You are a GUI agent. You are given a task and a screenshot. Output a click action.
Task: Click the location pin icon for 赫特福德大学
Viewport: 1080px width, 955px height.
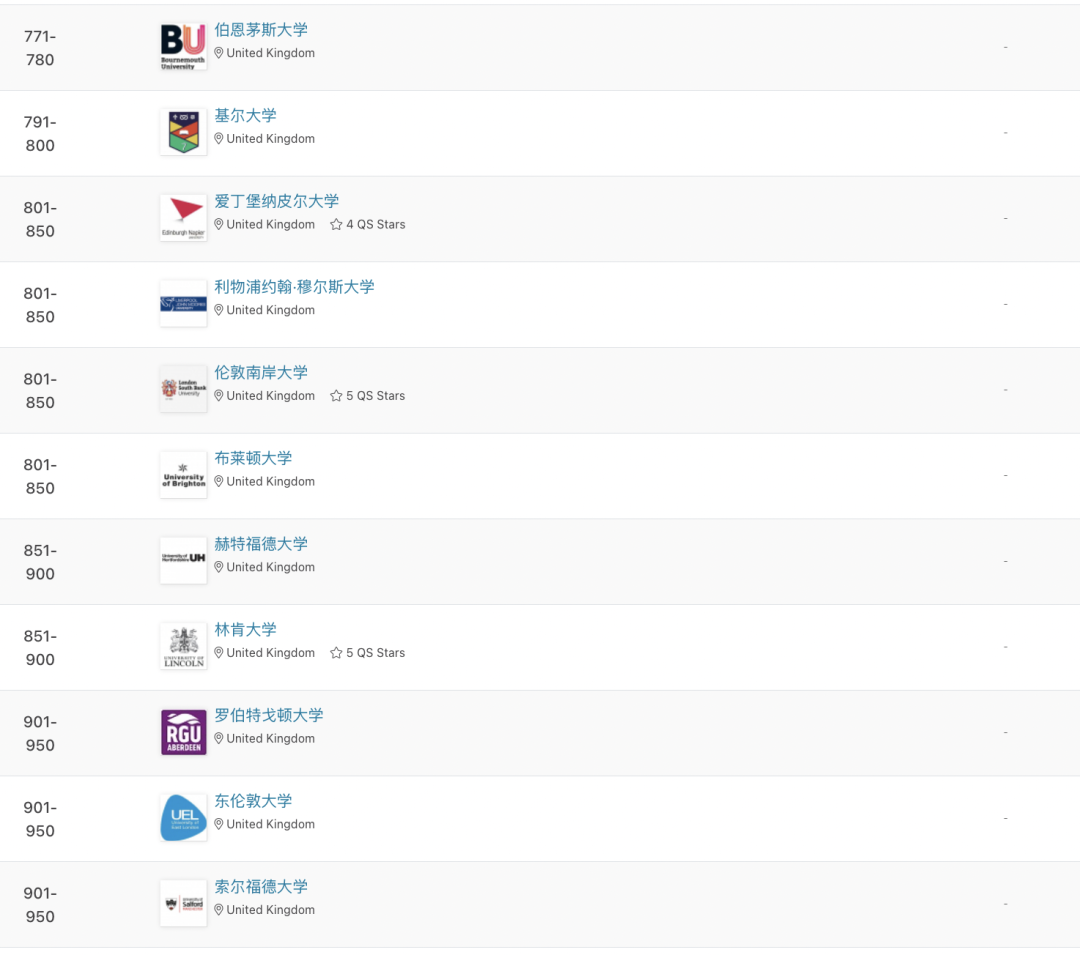(218, 567)
